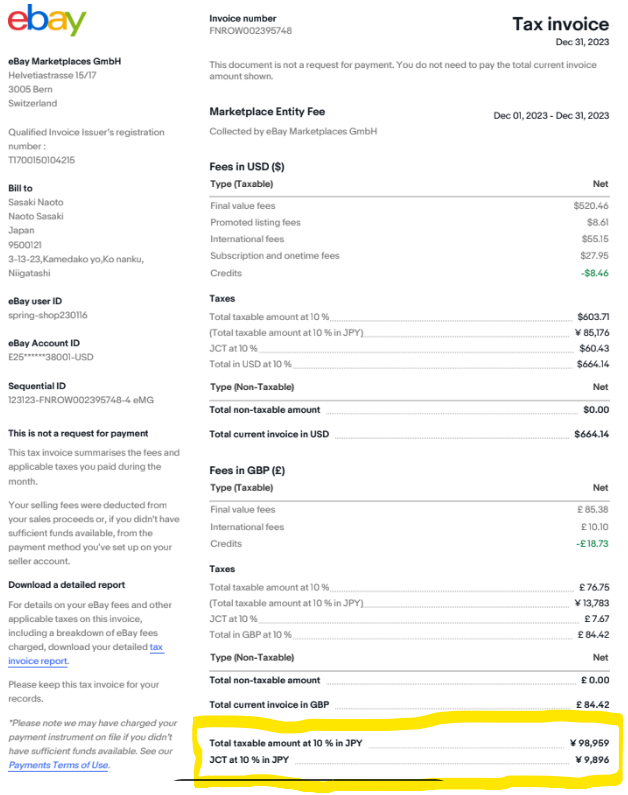The height and width of the screenshot is (795, 628).
Task: Select USD total taxable amount $603.71
Action: pyautogui.click(x=593, y=317)
